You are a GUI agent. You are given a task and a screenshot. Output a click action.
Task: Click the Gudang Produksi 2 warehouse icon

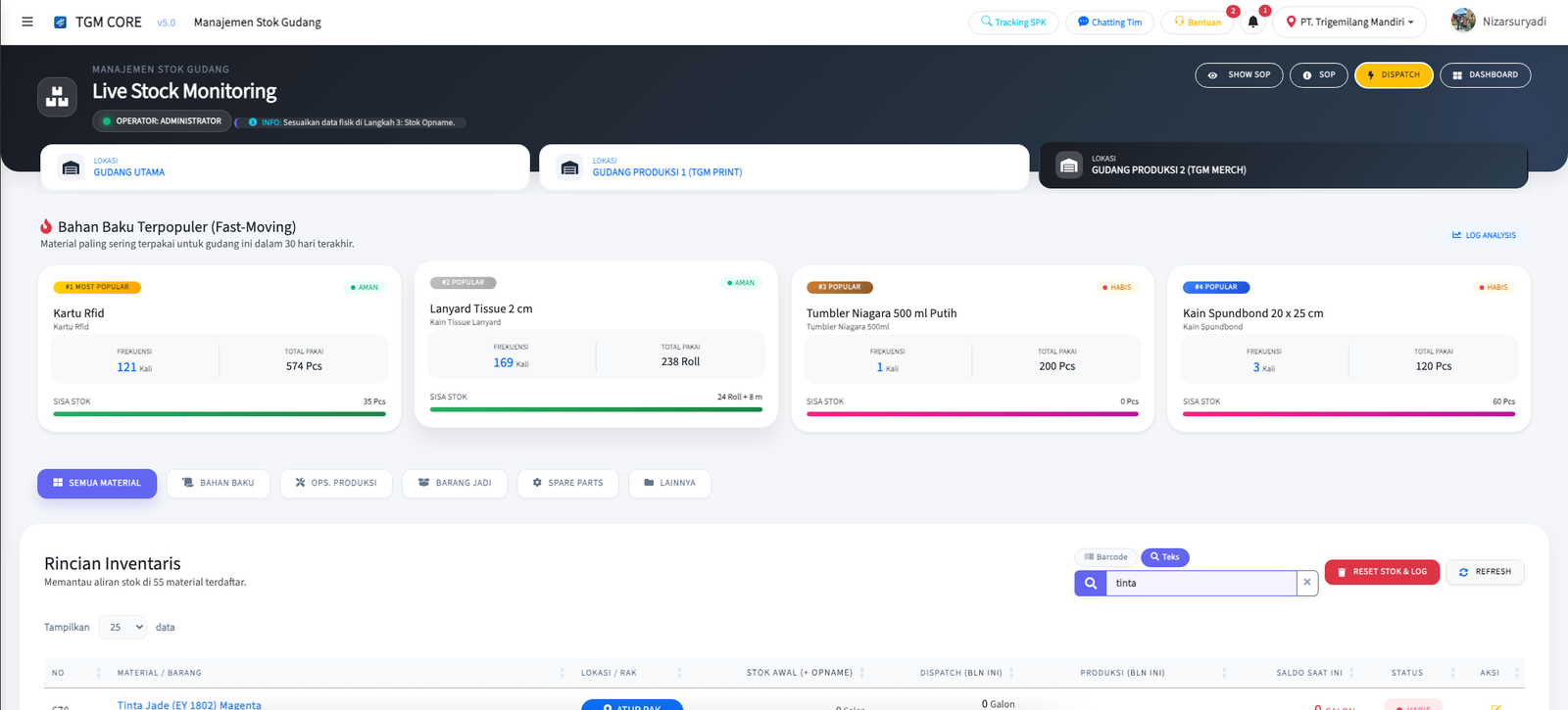point(1069,166)
